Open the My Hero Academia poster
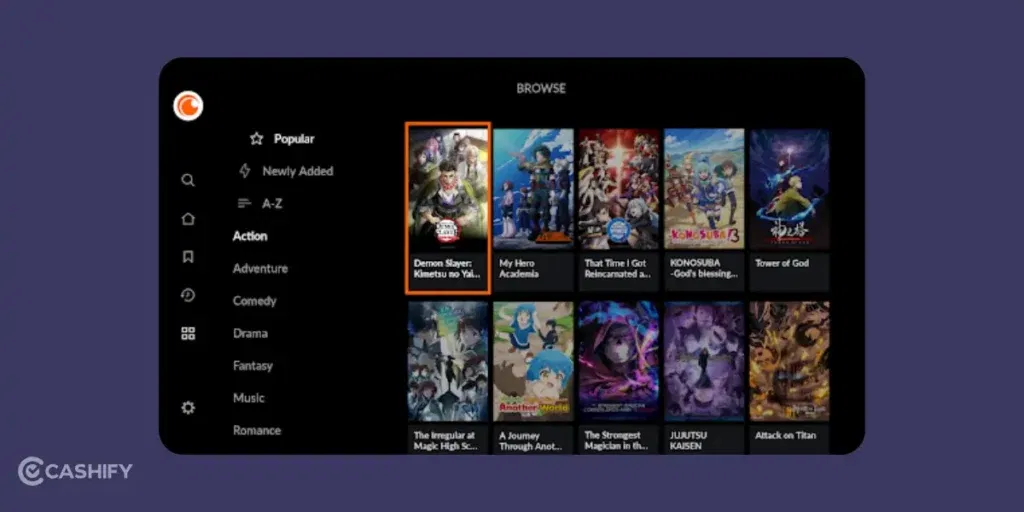Image resolution: width=1024 pixels, height=512 pixels. [534, 189]
